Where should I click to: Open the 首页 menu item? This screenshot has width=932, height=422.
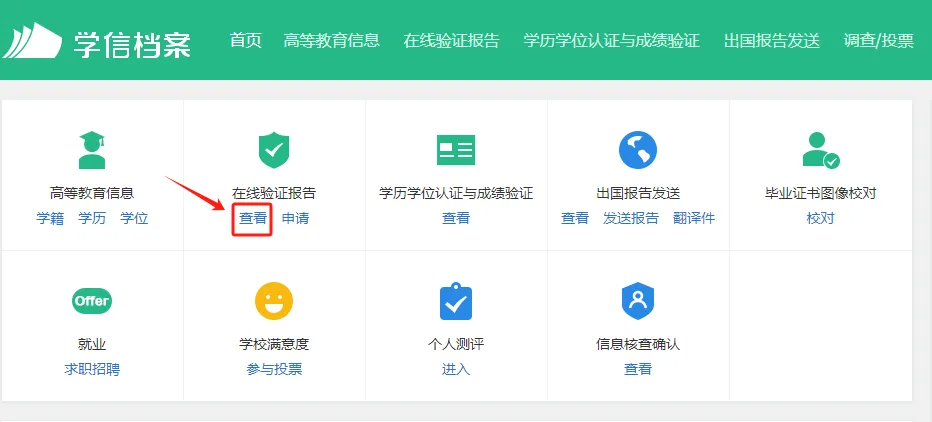[x=245, y=40]
